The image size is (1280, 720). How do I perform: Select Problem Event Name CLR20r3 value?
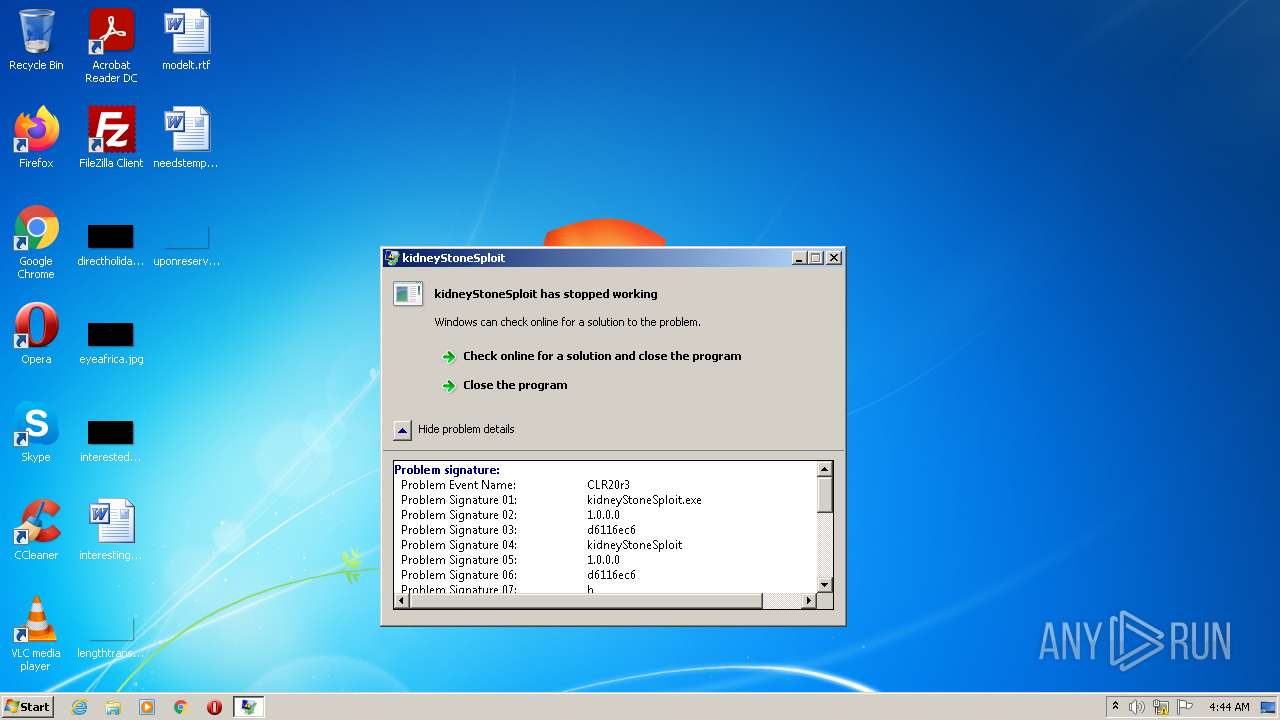[x=608, y=485]
